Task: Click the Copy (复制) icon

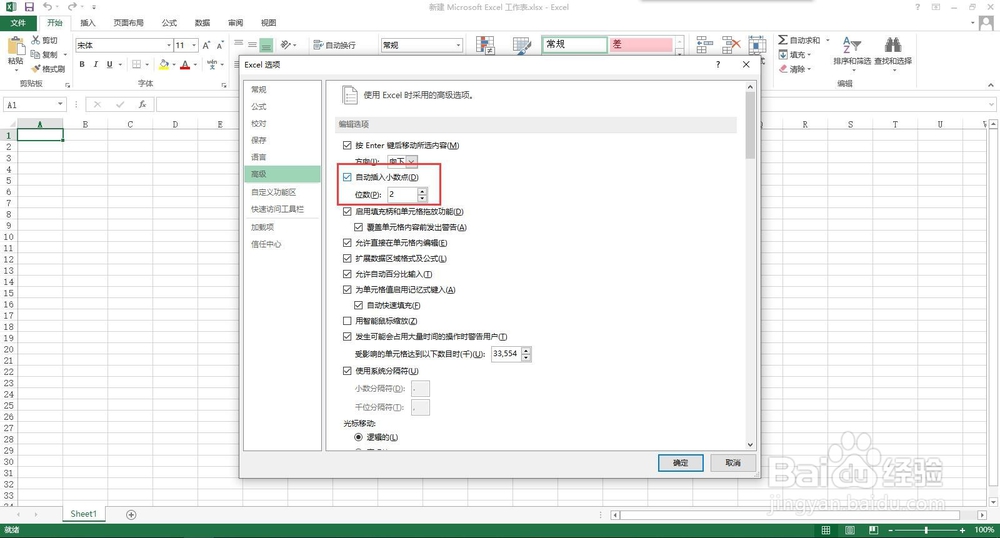Action: [36, 55]
